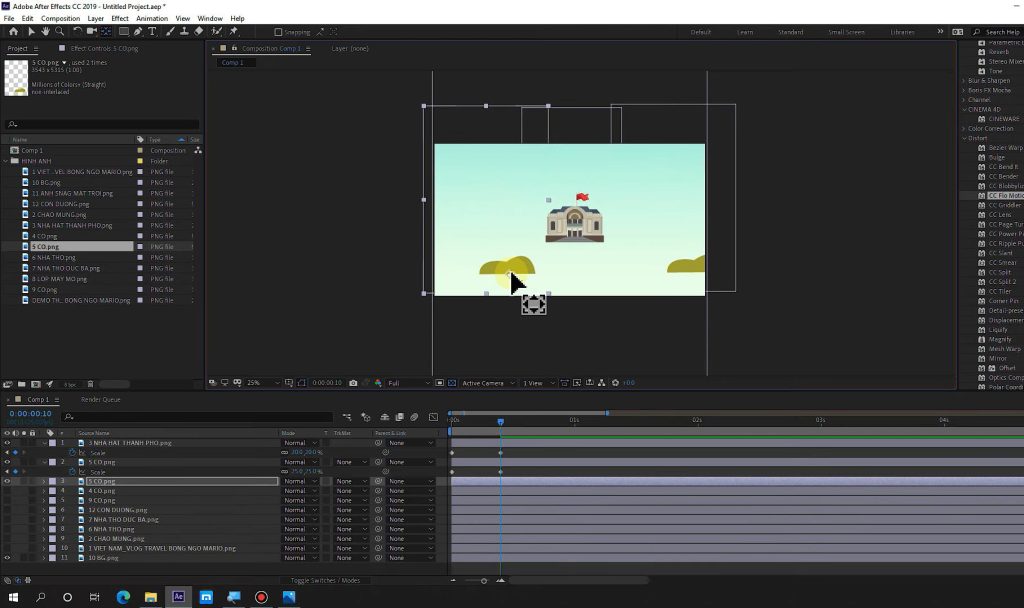Switch to the Learn workspace
The image size is (1024, 608).
(745, 31)
